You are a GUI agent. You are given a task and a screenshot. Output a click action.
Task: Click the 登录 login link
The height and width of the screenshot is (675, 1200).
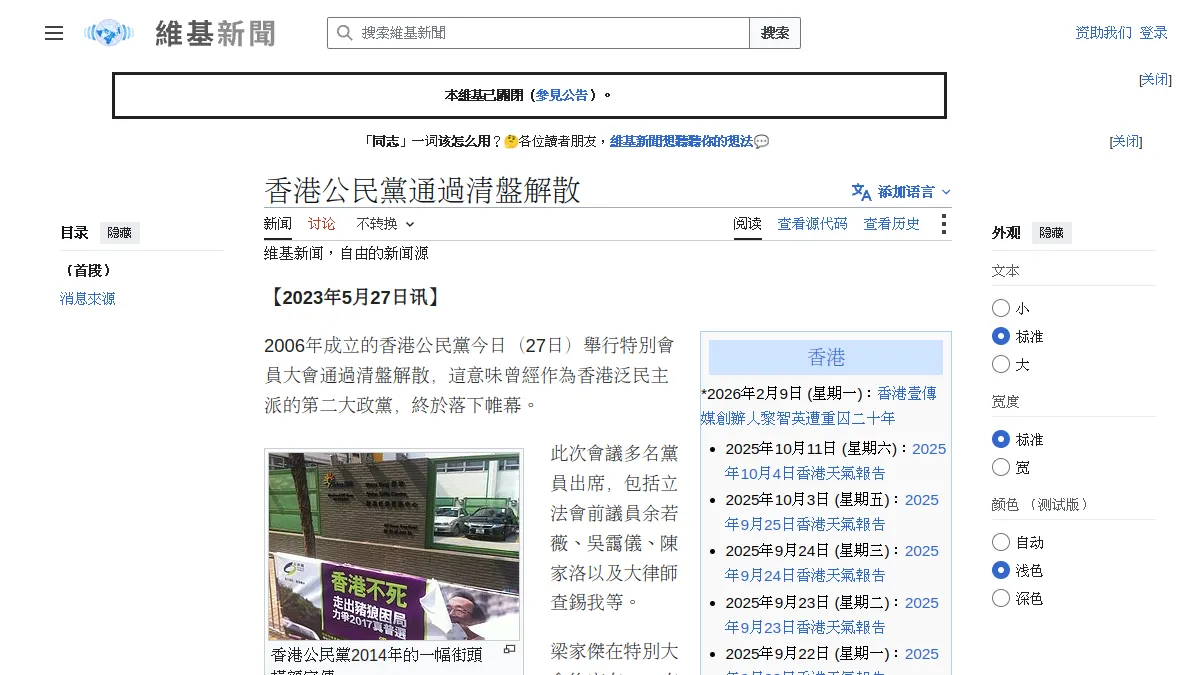pos(1153,33)
